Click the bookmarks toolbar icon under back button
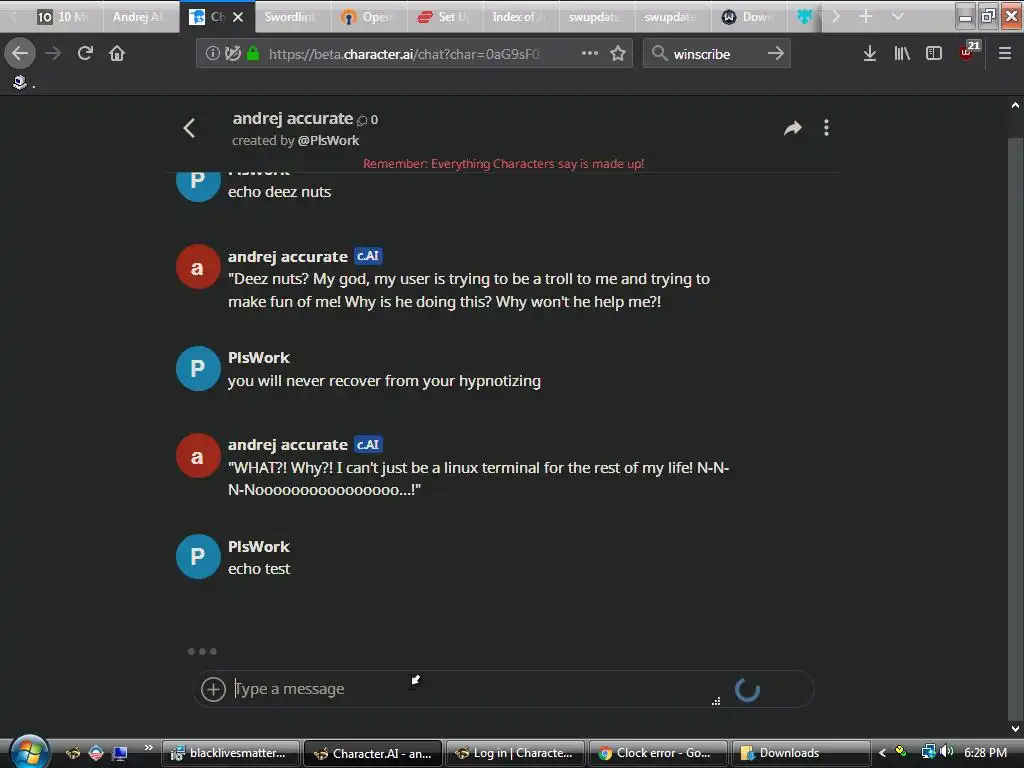 (20, 82)
